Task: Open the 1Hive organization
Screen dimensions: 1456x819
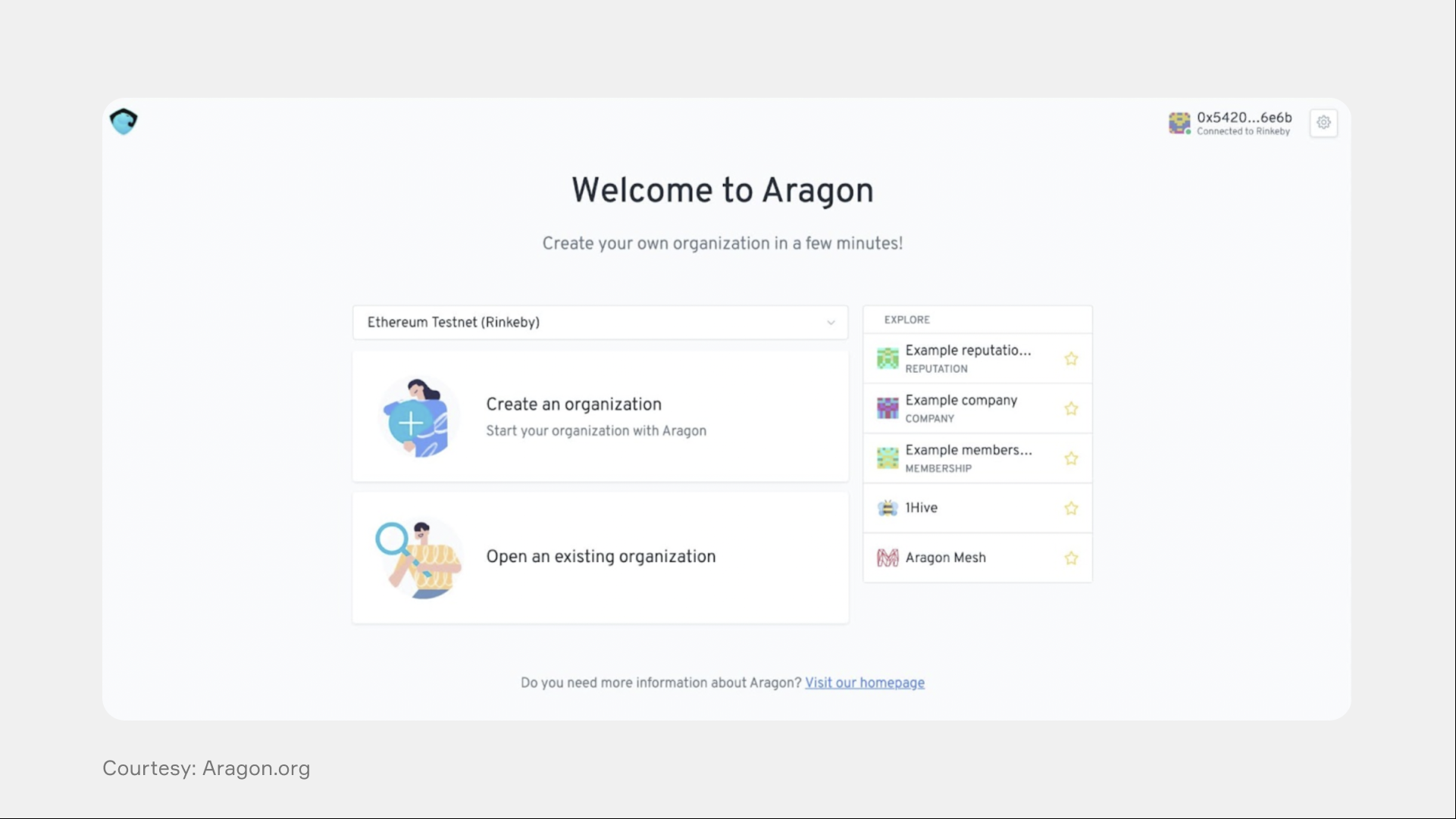Action: pos(977,508)
